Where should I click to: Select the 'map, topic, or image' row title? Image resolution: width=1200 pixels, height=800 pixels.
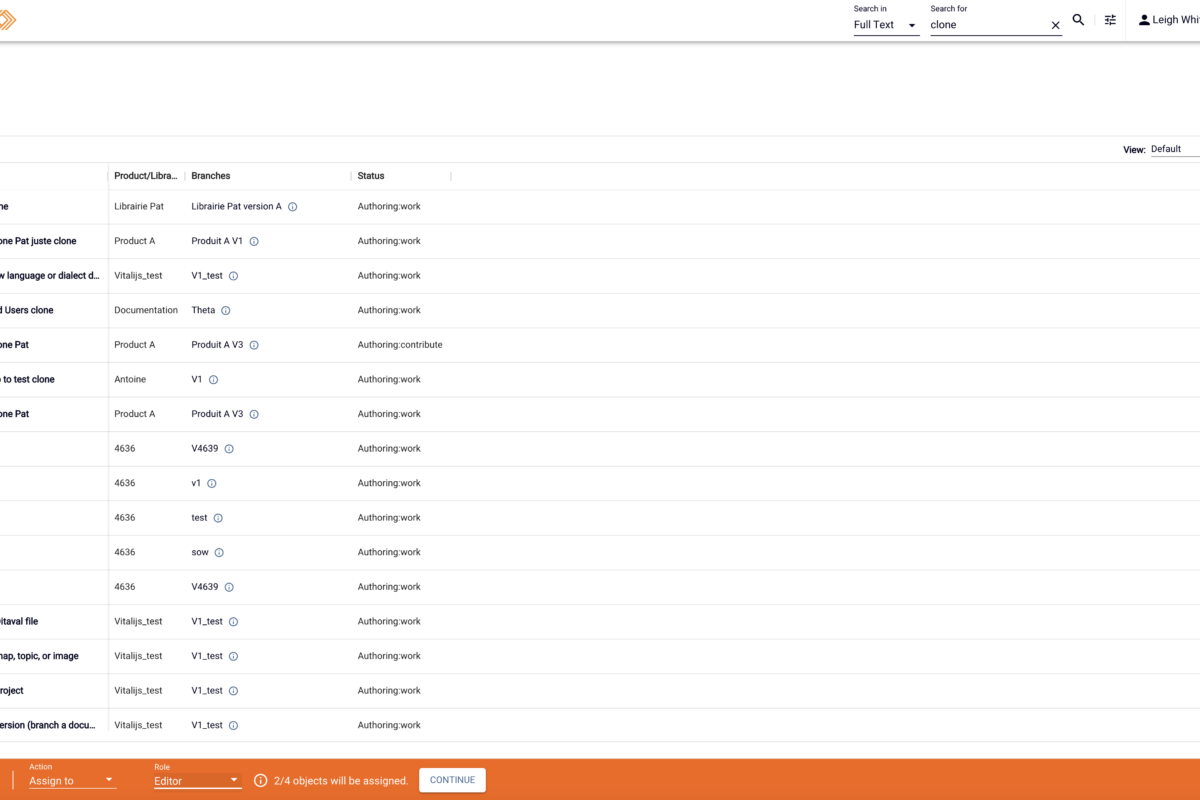[x=39, y=656]
